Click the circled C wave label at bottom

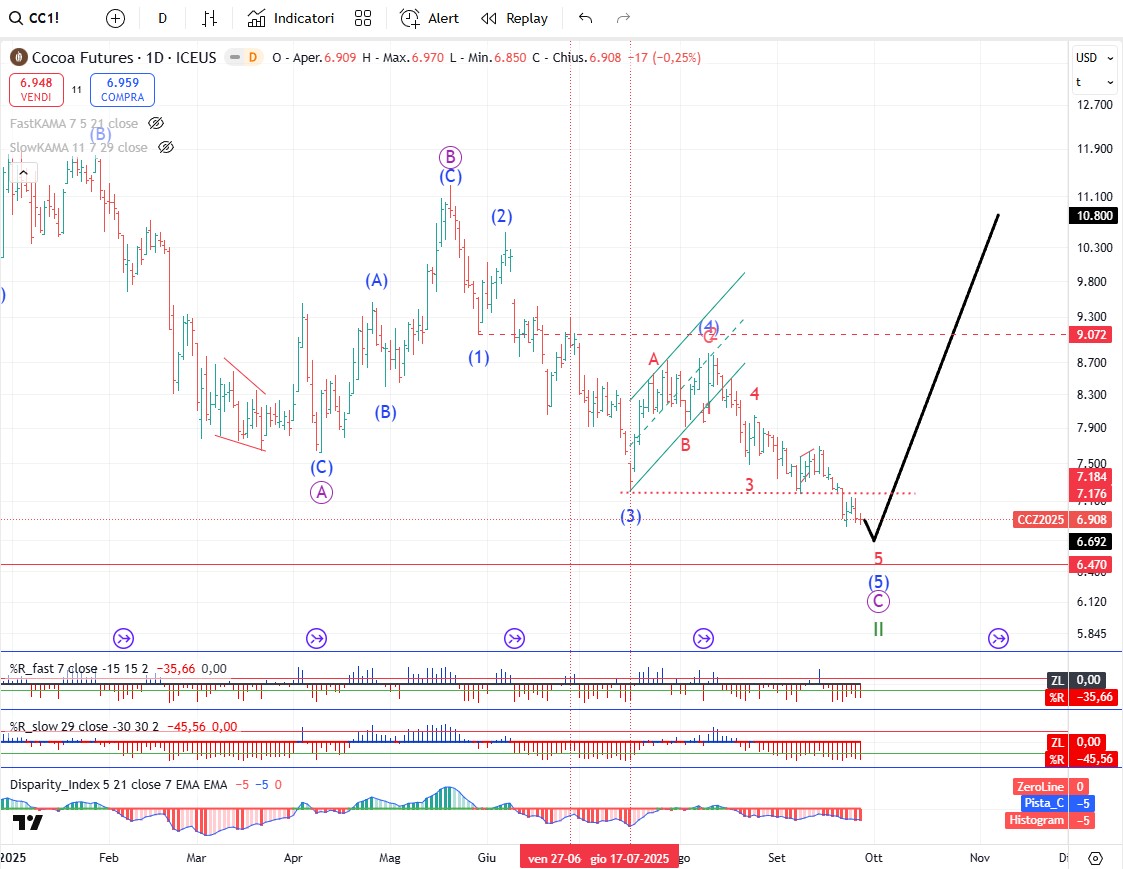pyautogui.click(x=878, y=601)
